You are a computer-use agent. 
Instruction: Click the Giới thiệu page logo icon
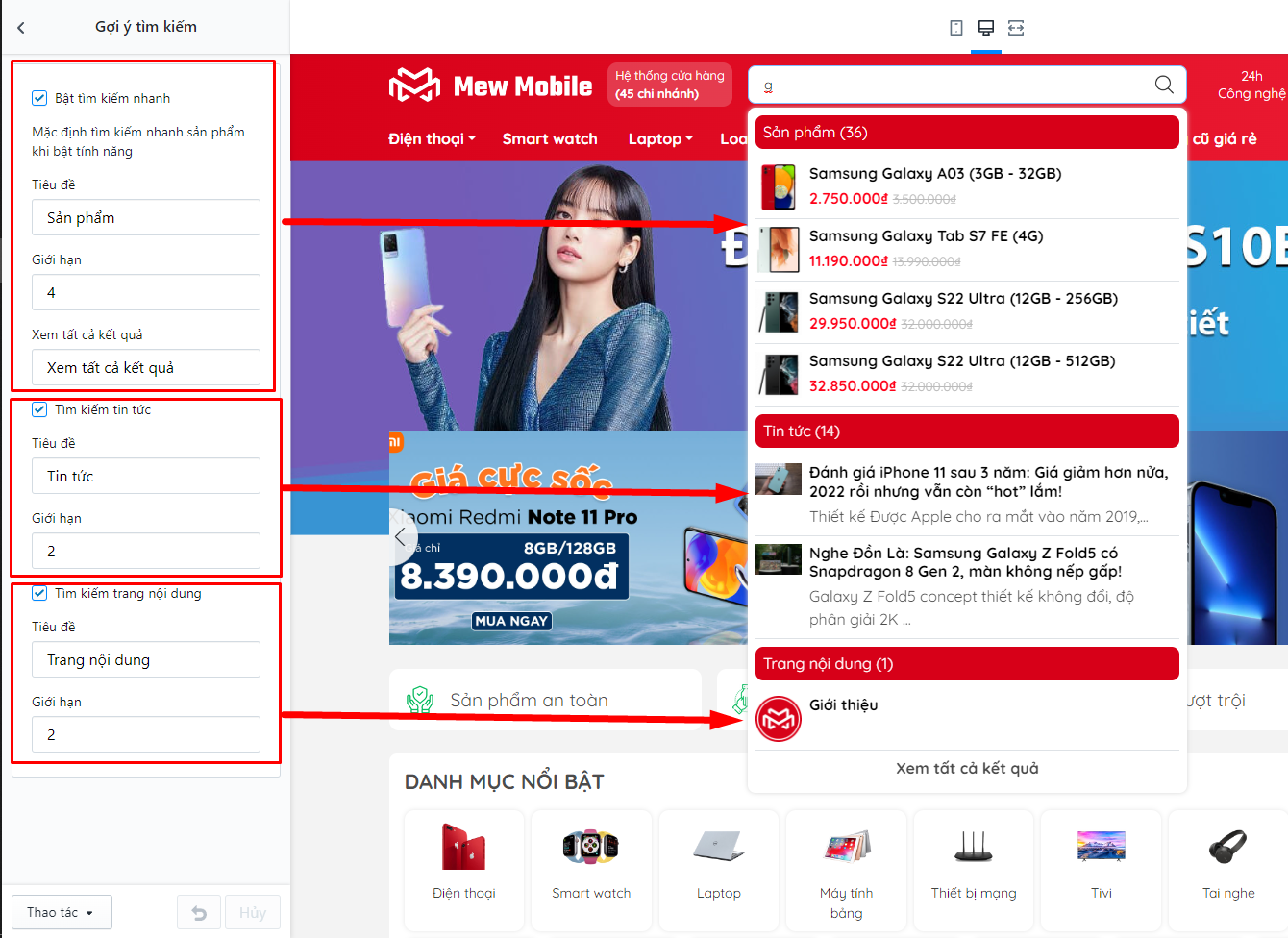779,719
